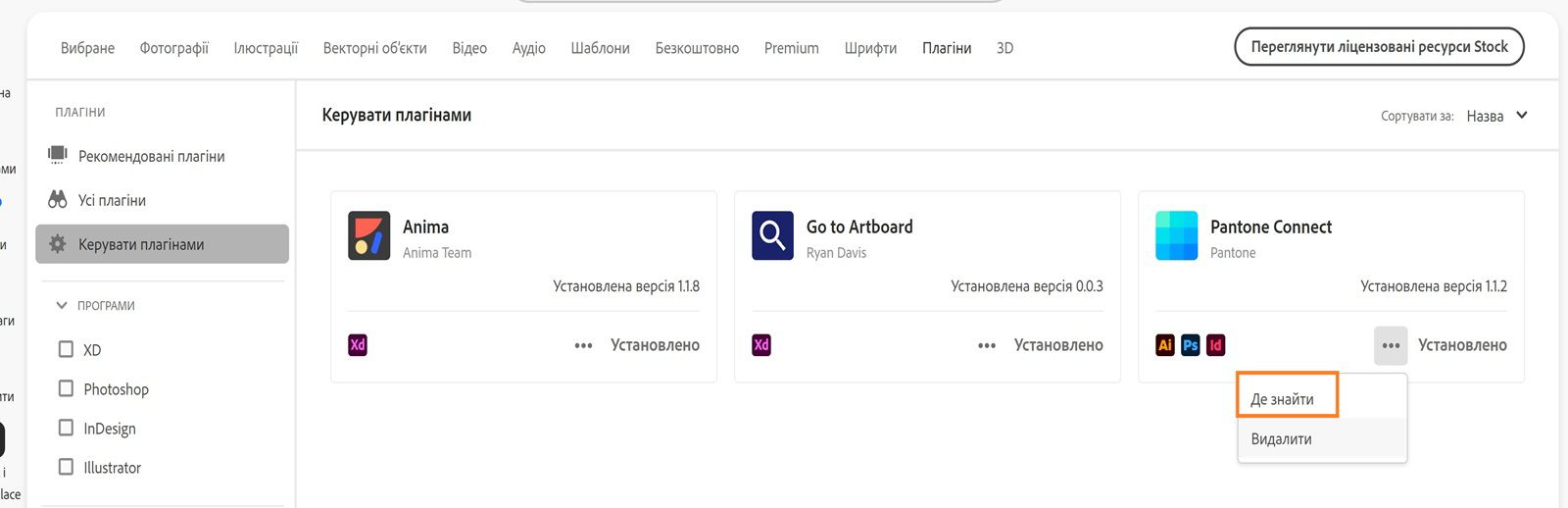Click Установлено on Pantone Connect card
This screenshot has height=508, width=1568.
pos(1462,345)
